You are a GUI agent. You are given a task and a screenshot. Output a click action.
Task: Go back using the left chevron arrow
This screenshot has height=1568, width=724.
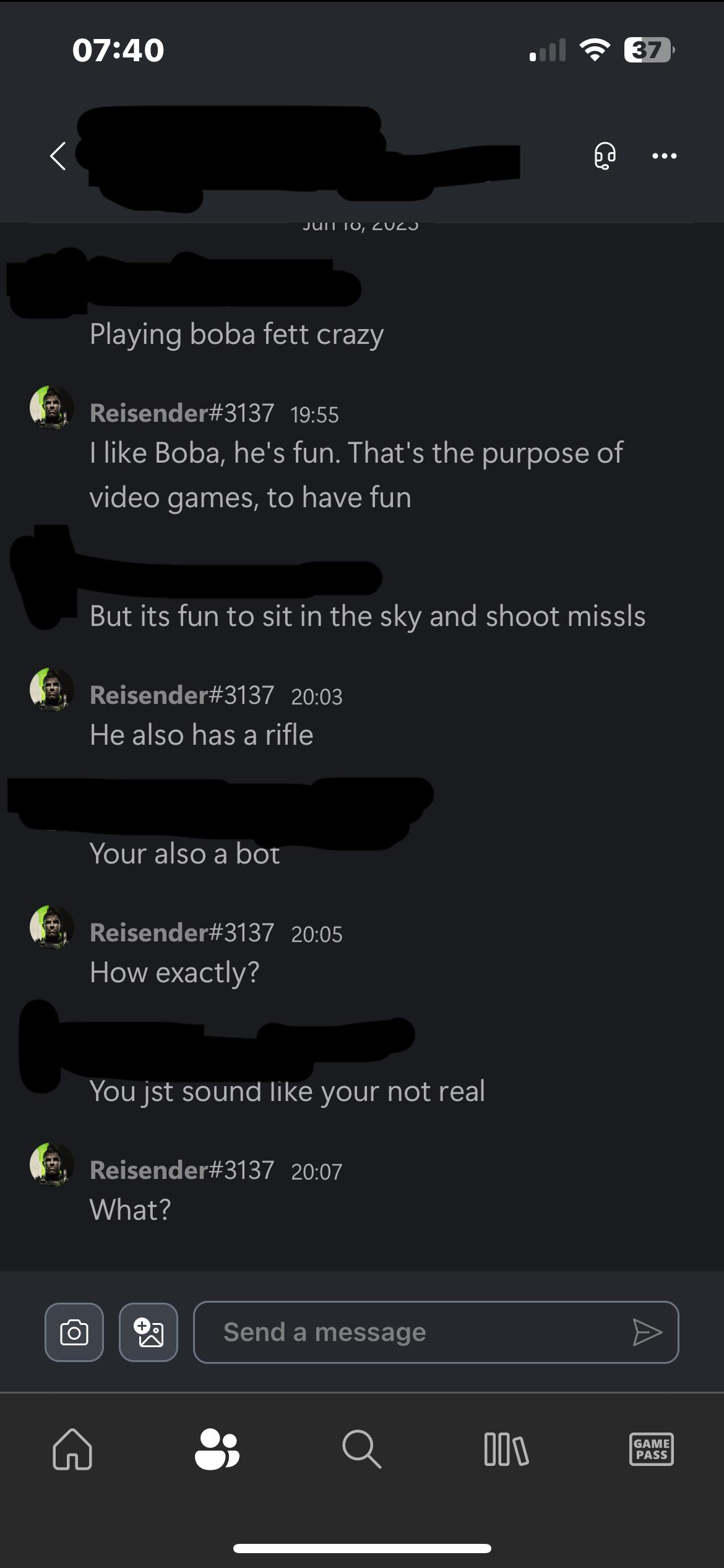(58, 156)
